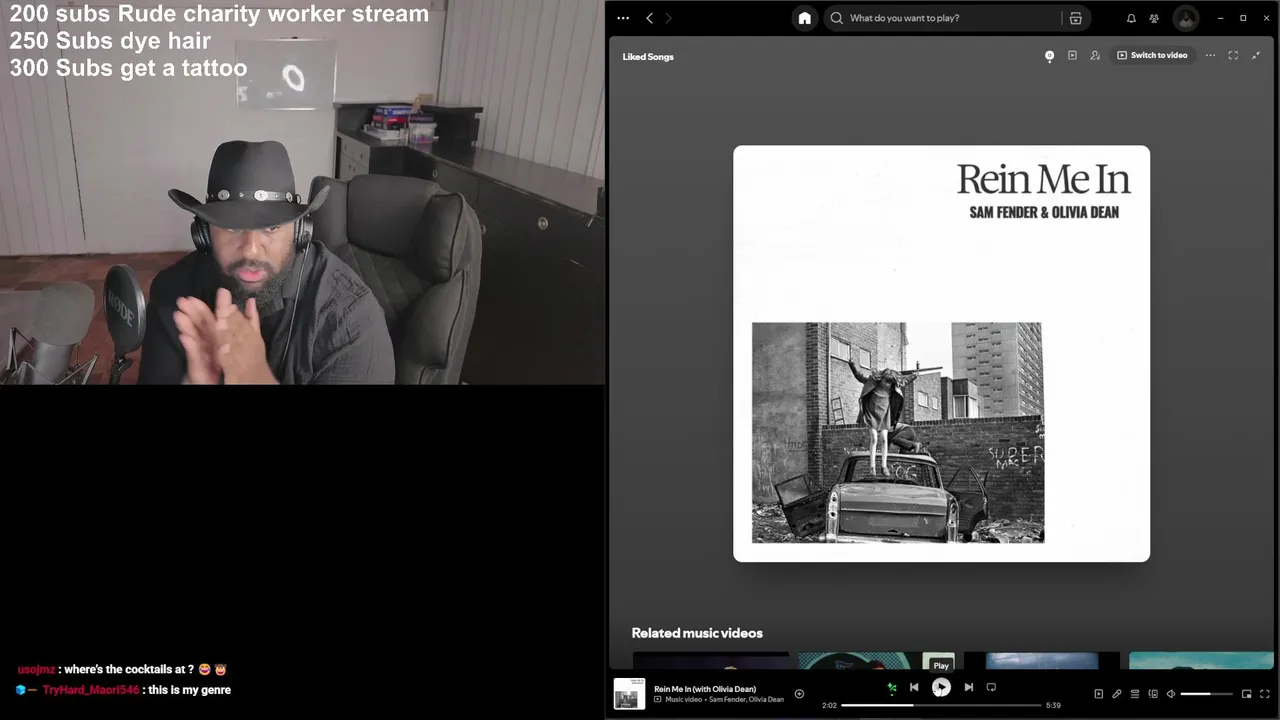Click the round Play button in player bar
The width and height of the screenshot is (1280, 720).
[941, 687]
